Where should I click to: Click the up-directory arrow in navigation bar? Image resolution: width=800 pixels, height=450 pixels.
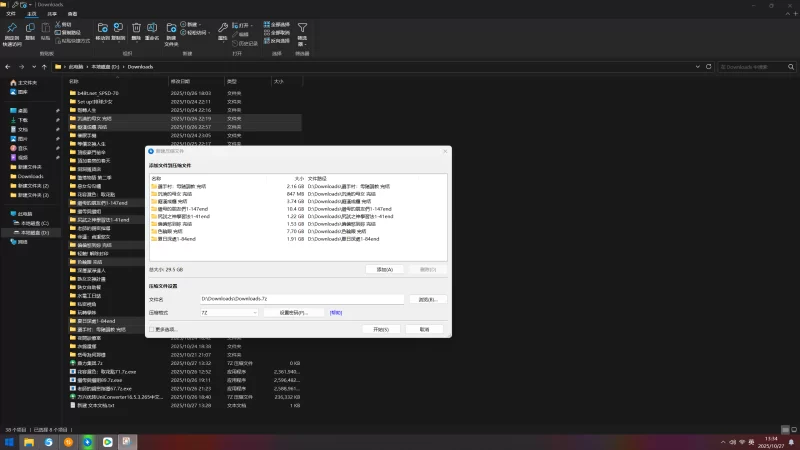(x=45, y=67)
